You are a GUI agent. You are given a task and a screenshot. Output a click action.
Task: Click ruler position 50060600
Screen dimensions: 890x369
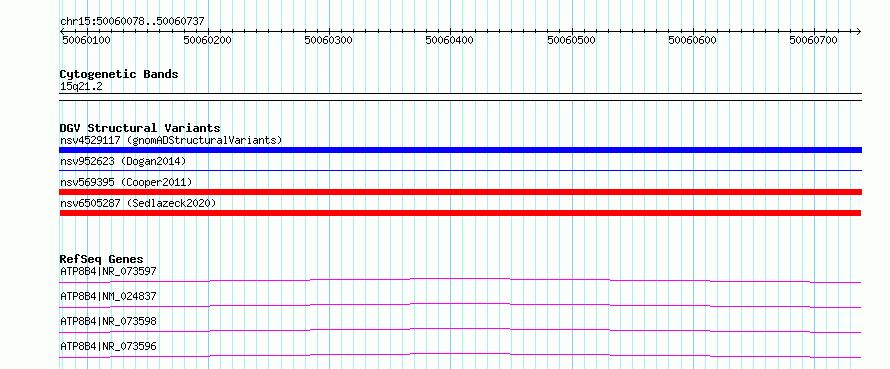click(692, 40)
